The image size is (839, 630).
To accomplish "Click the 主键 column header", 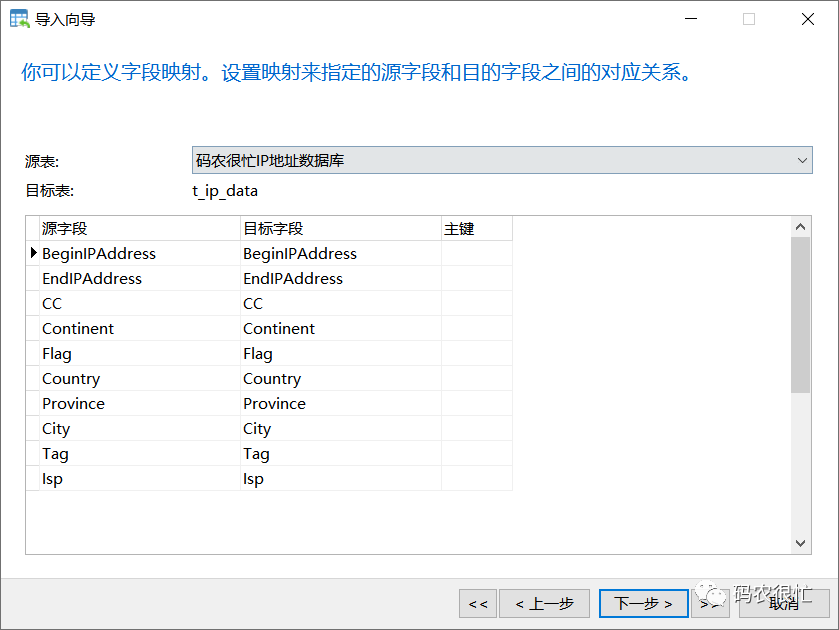I will click(x=477, y=229).
